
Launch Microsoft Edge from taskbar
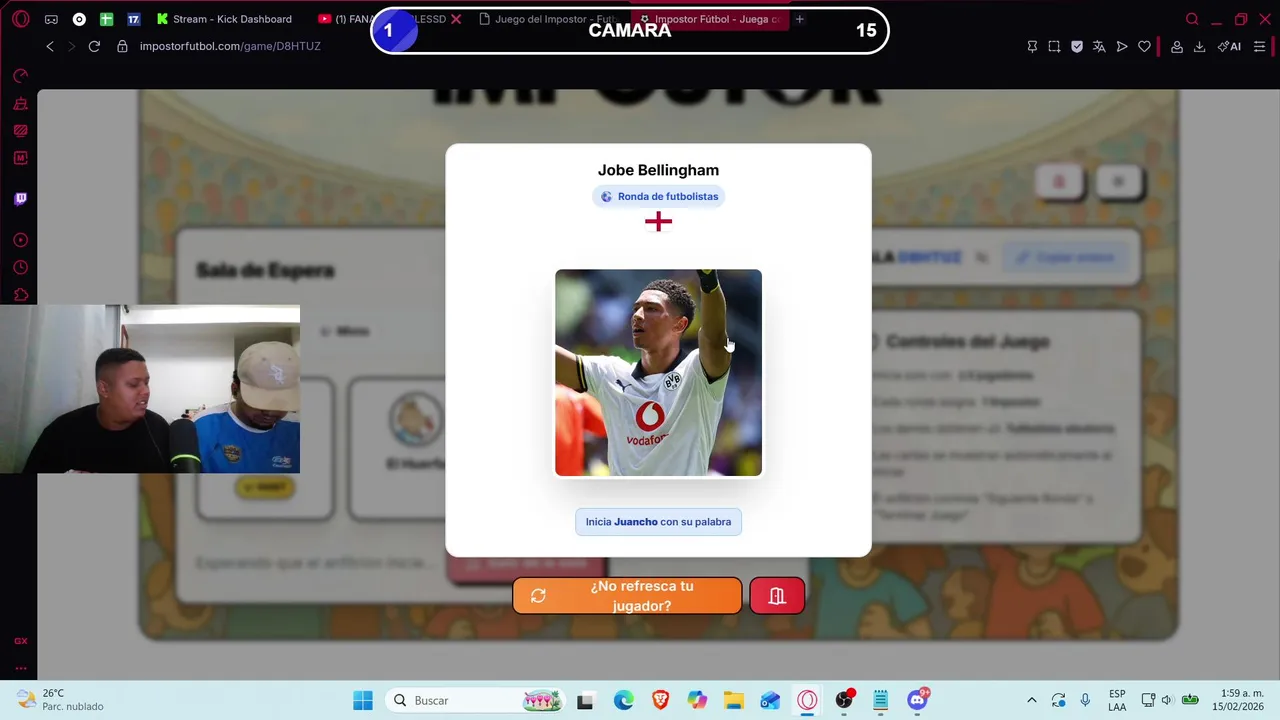point(623,700)
